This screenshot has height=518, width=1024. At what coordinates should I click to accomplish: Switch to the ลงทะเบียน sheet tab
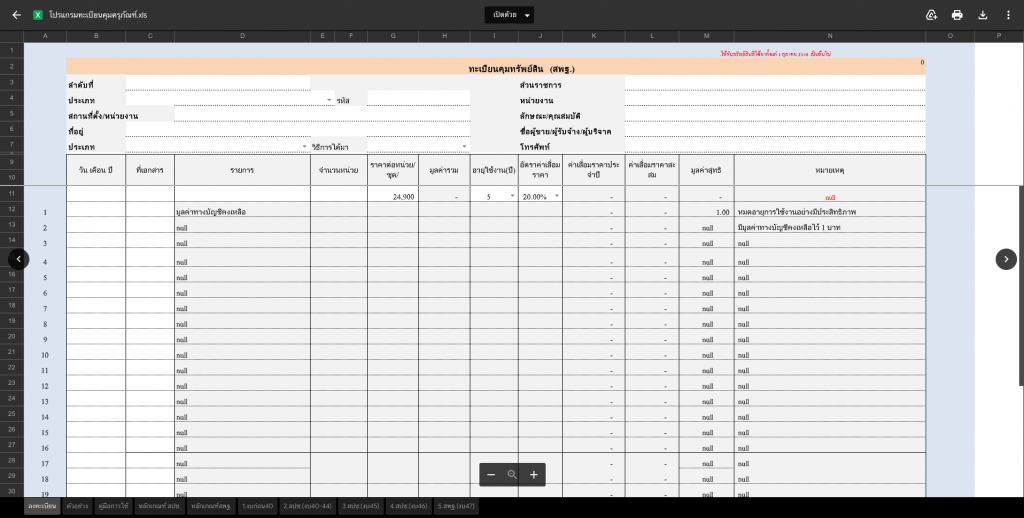42,506
